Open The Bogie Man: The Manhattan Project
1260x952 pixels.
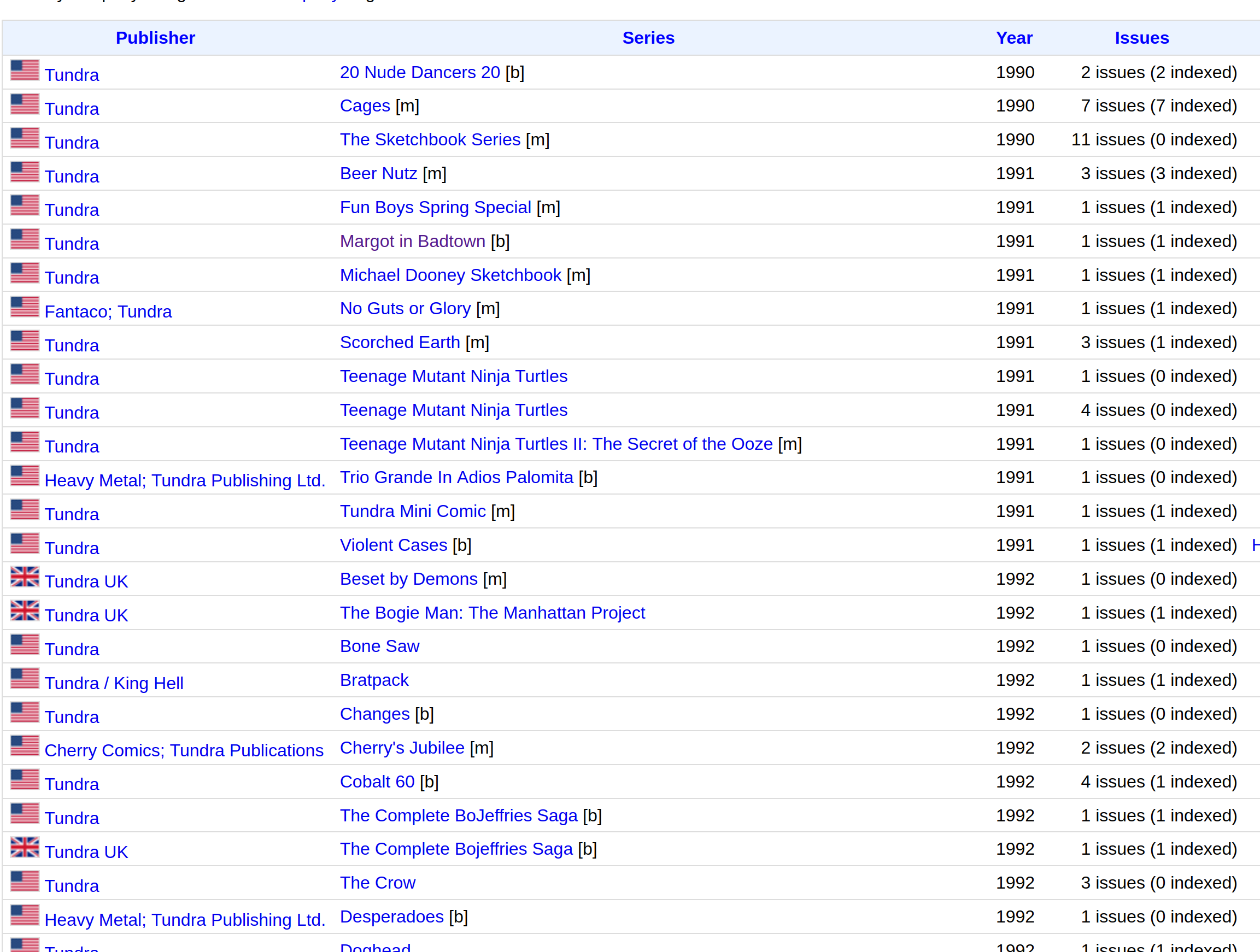coord(493,613)
